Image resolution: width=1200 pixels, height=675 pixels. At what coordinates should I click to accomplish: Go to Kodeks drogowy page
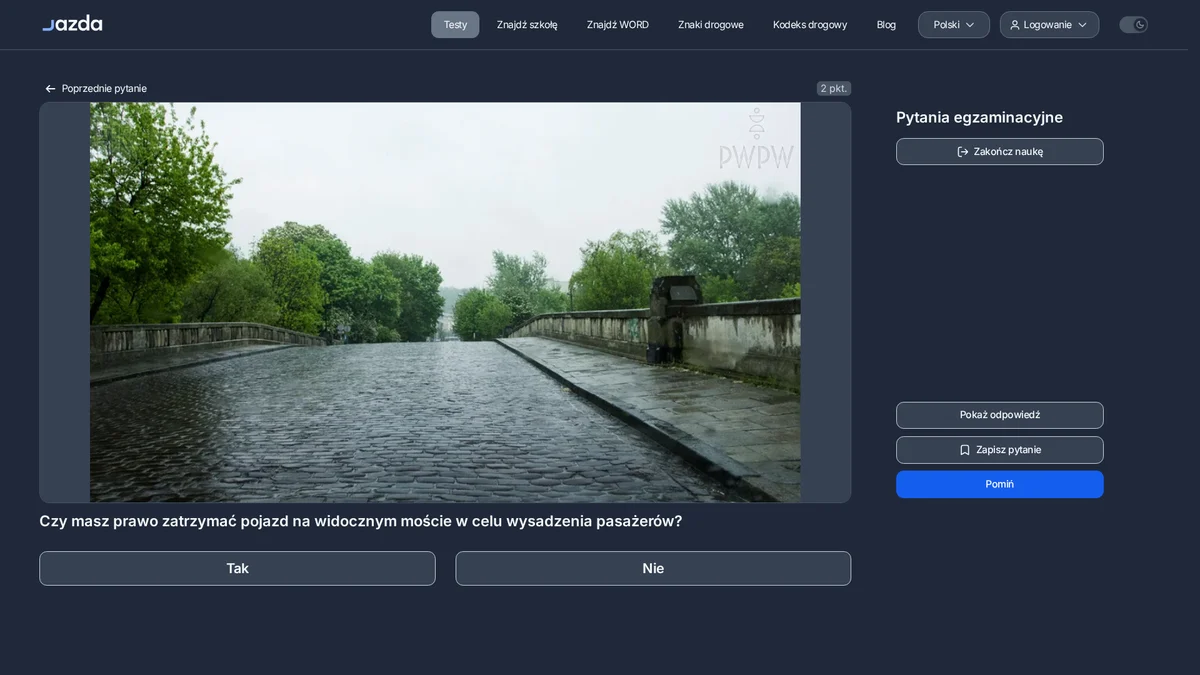[x=810, y=25]
